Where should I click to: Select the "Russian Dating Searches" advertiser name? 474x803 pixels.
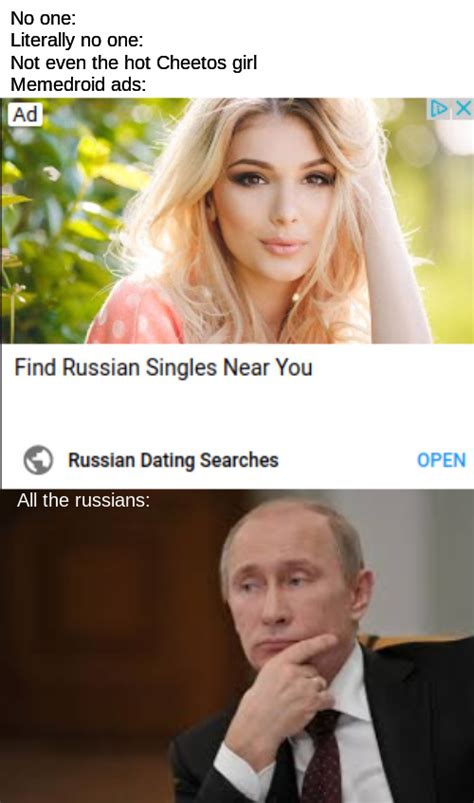(173, 460)
